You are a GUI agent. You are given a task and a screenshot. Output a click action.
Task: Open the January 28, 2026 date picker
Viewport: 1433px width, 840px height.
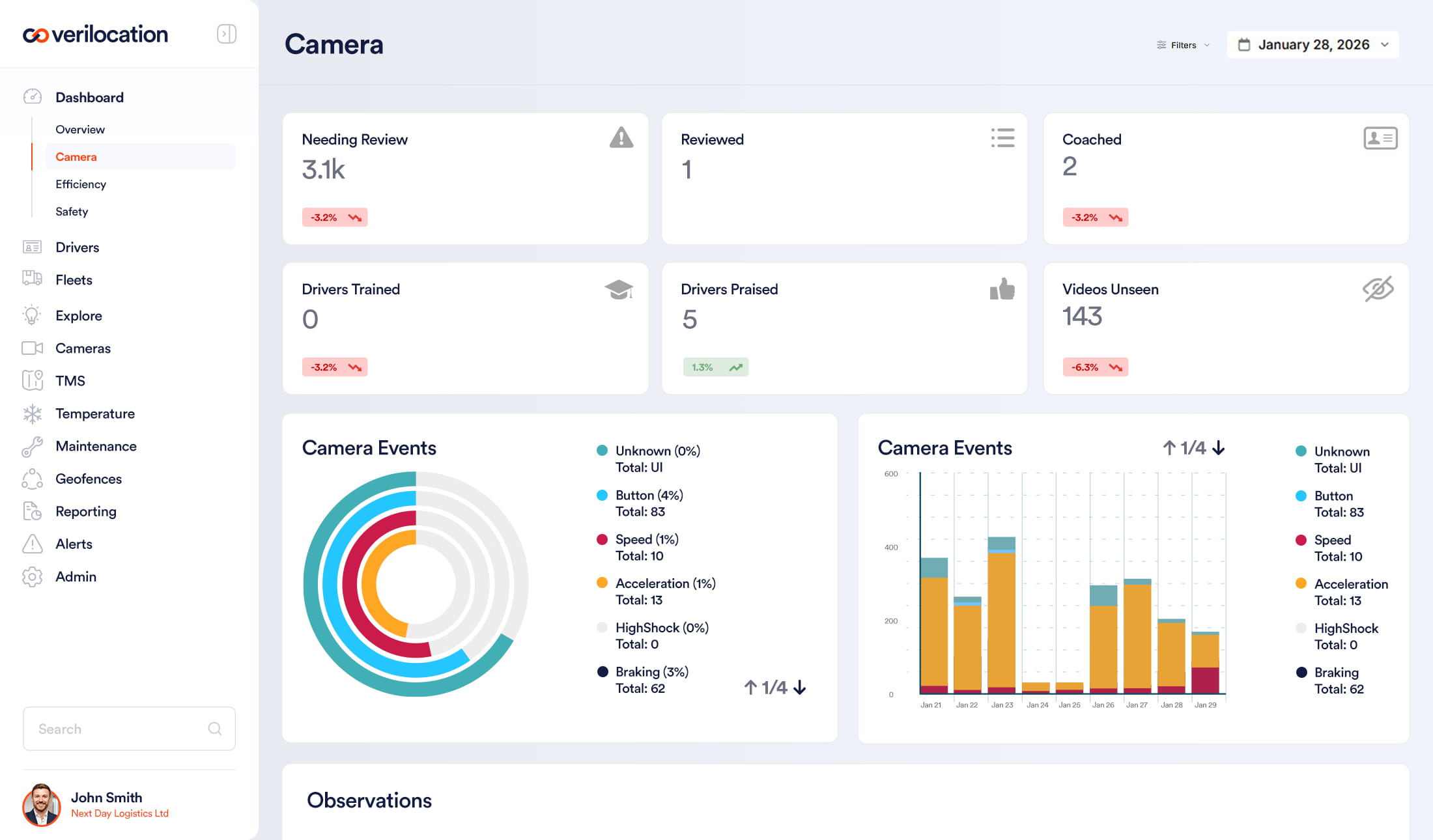(1312, 45)
